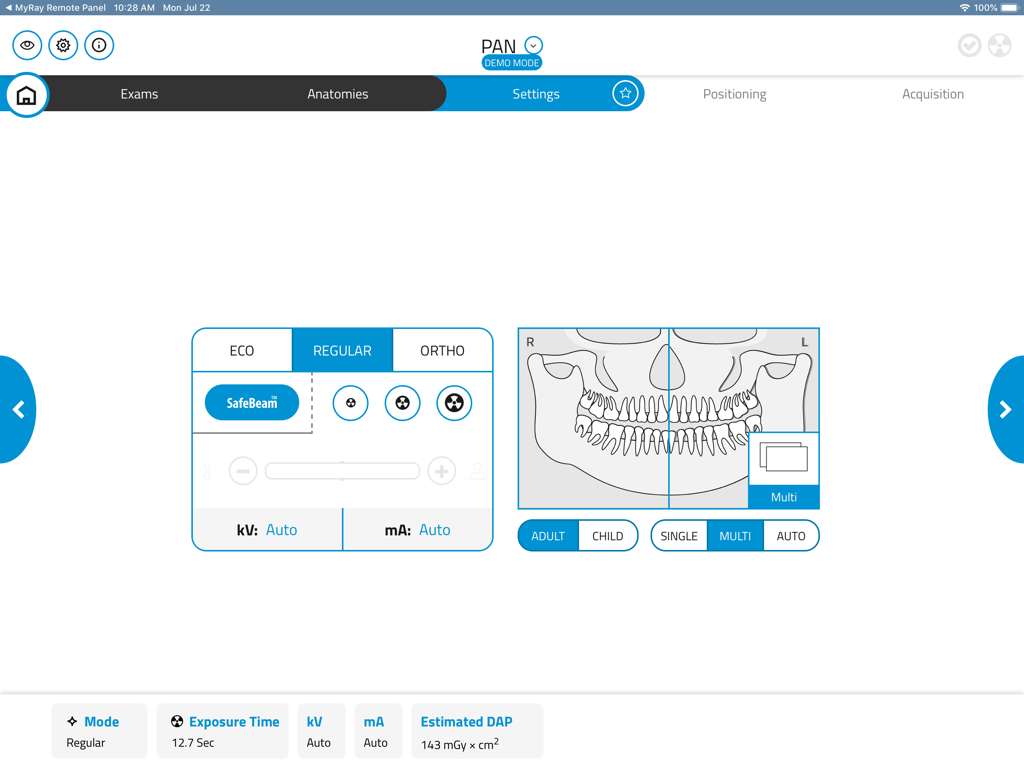Switch patient type to CHILD

pos(608,535)
